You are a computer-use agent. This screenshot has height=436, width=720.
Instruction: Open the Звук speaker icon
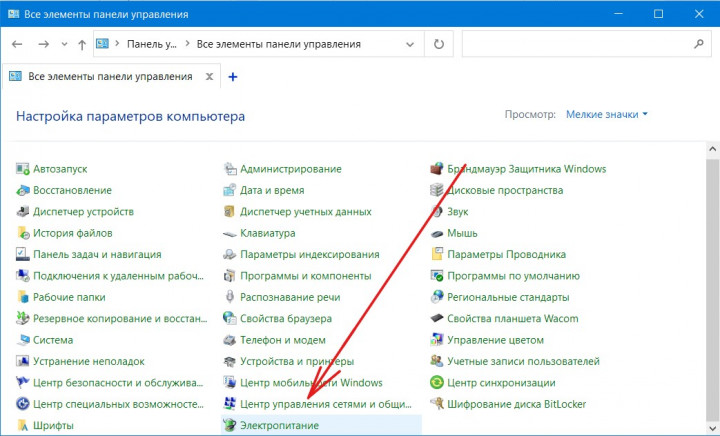click(x=438, y=211)
